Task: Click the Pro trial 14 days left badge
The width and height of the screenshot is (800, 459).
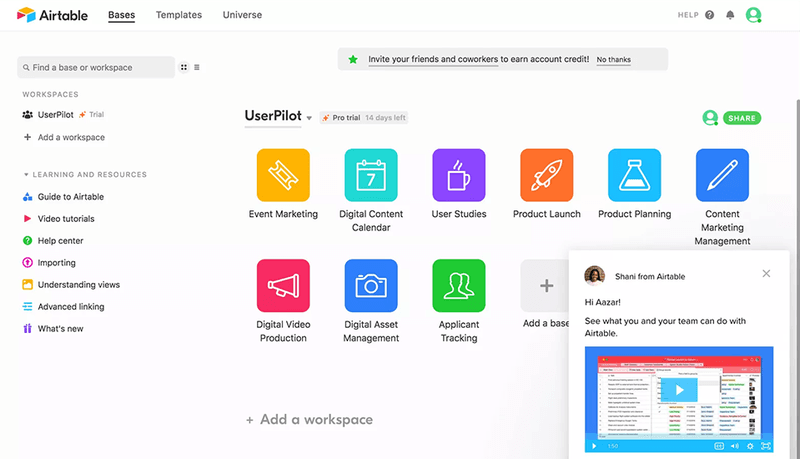Action: click(364, 118)
